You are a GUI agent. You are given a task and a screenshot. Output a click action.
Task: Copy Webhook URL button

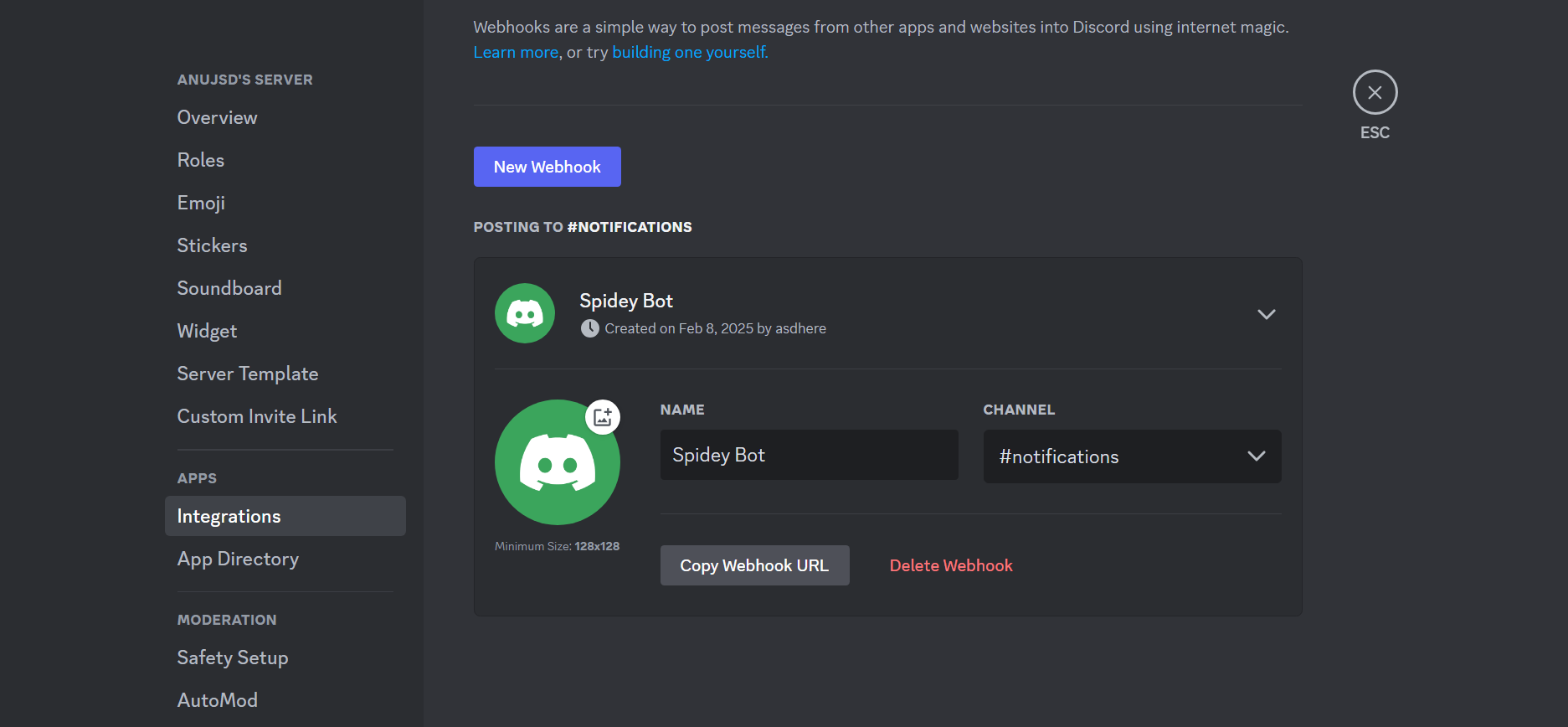[754, 565]
